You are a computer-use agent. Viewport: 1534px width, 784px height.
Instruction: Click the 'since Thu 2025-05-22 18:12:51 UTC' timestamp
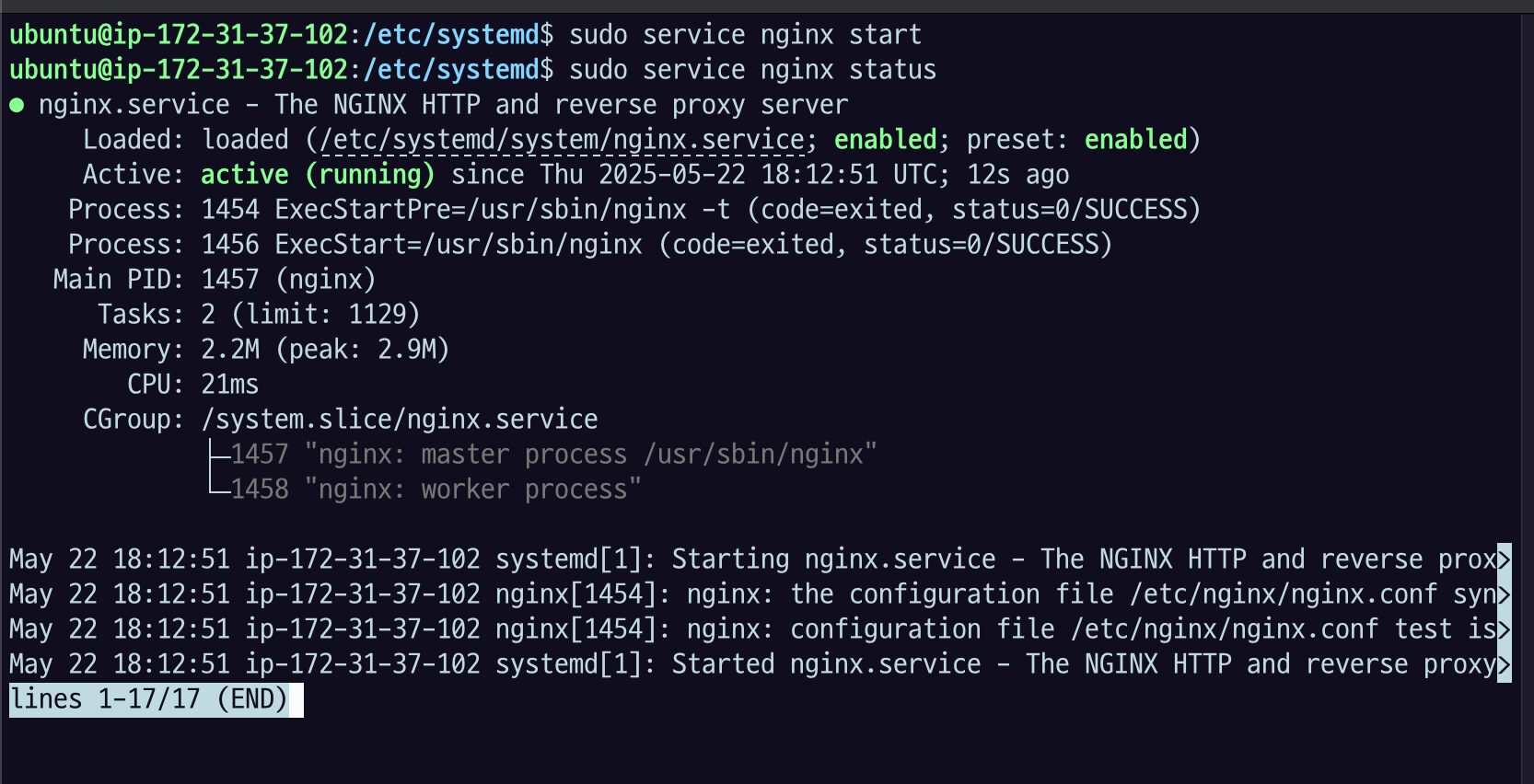coord(699,175)
